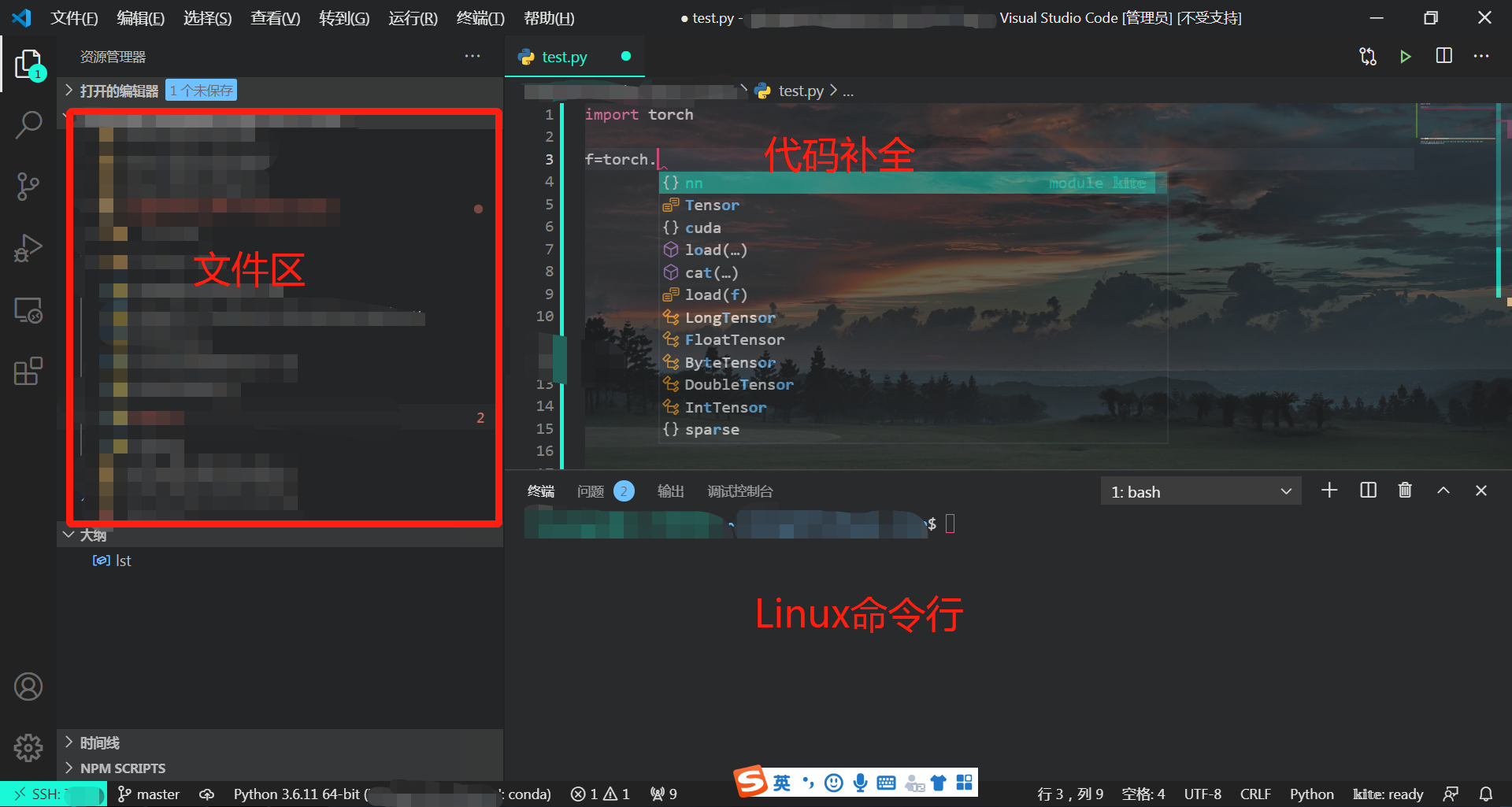Click kite: ready status
The image size is (1512, 807).
coord(1388,794)
